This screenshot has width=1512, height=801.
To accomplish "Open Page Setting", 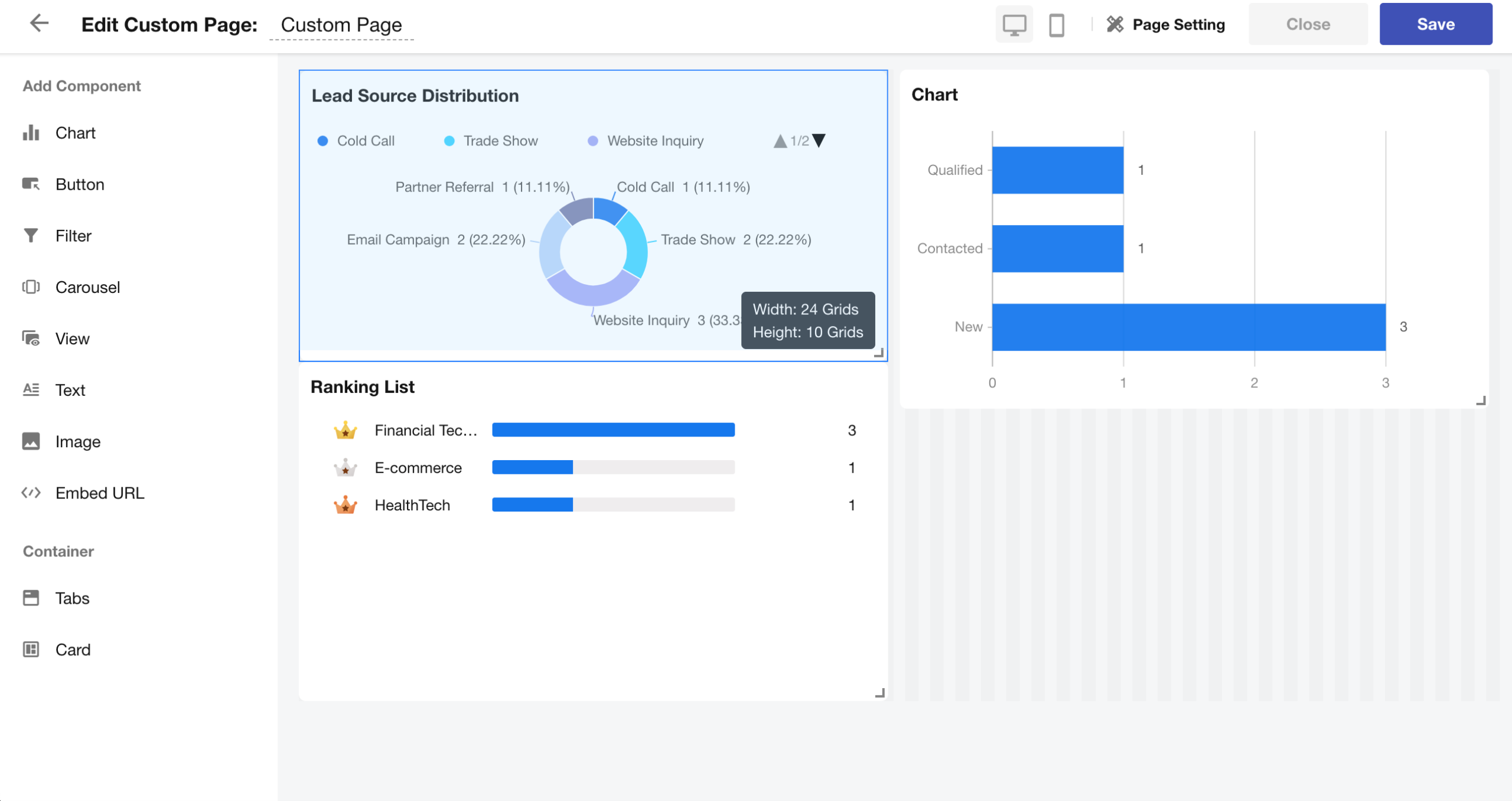I will pos(1166,24).
